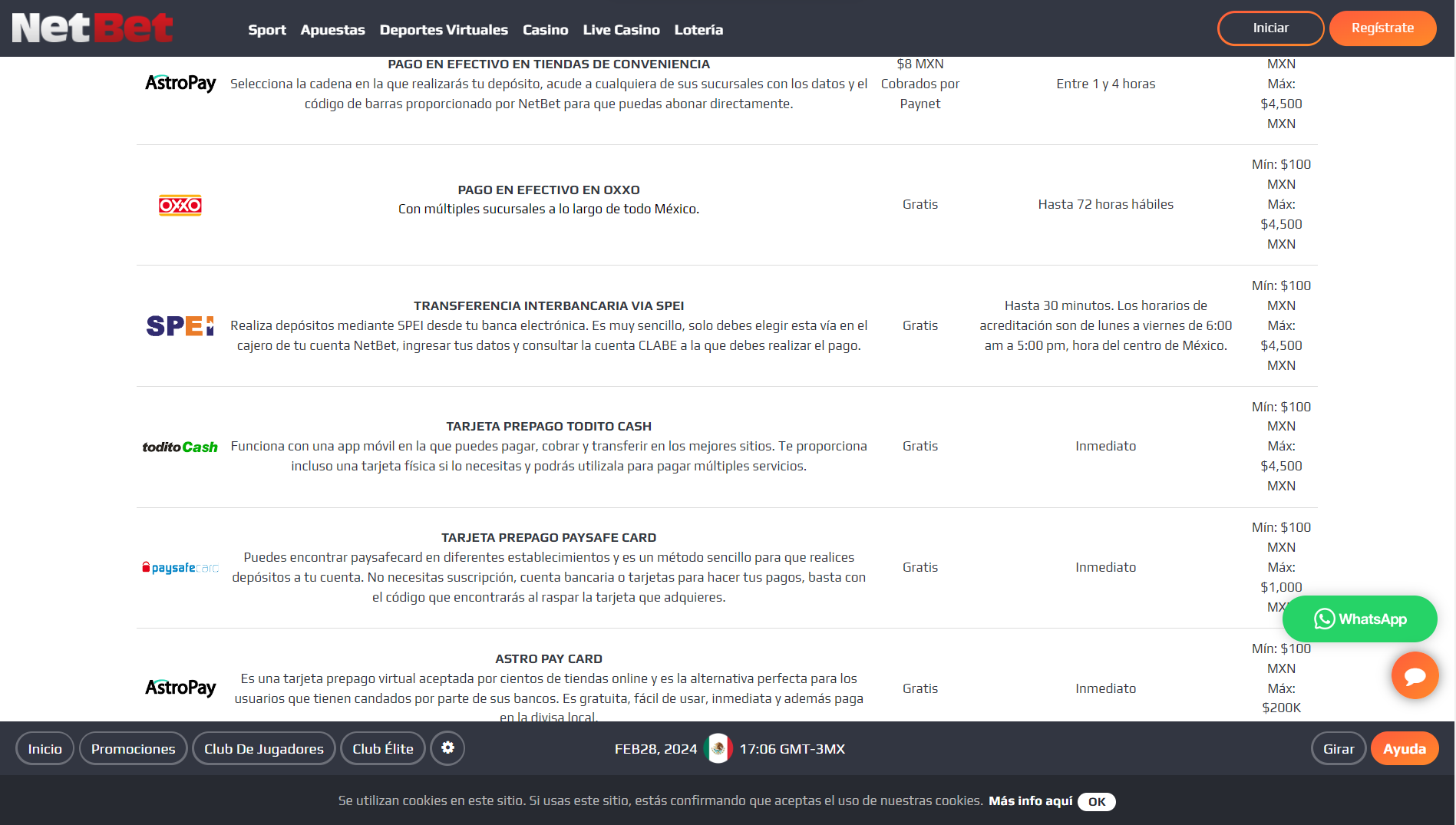Screen dimensions: 1456x825
Task: Click TRANSFERENCIA INTERBANCARIA VIA SPEI heading
Action: pyautogui.click(x=549, y=305)
